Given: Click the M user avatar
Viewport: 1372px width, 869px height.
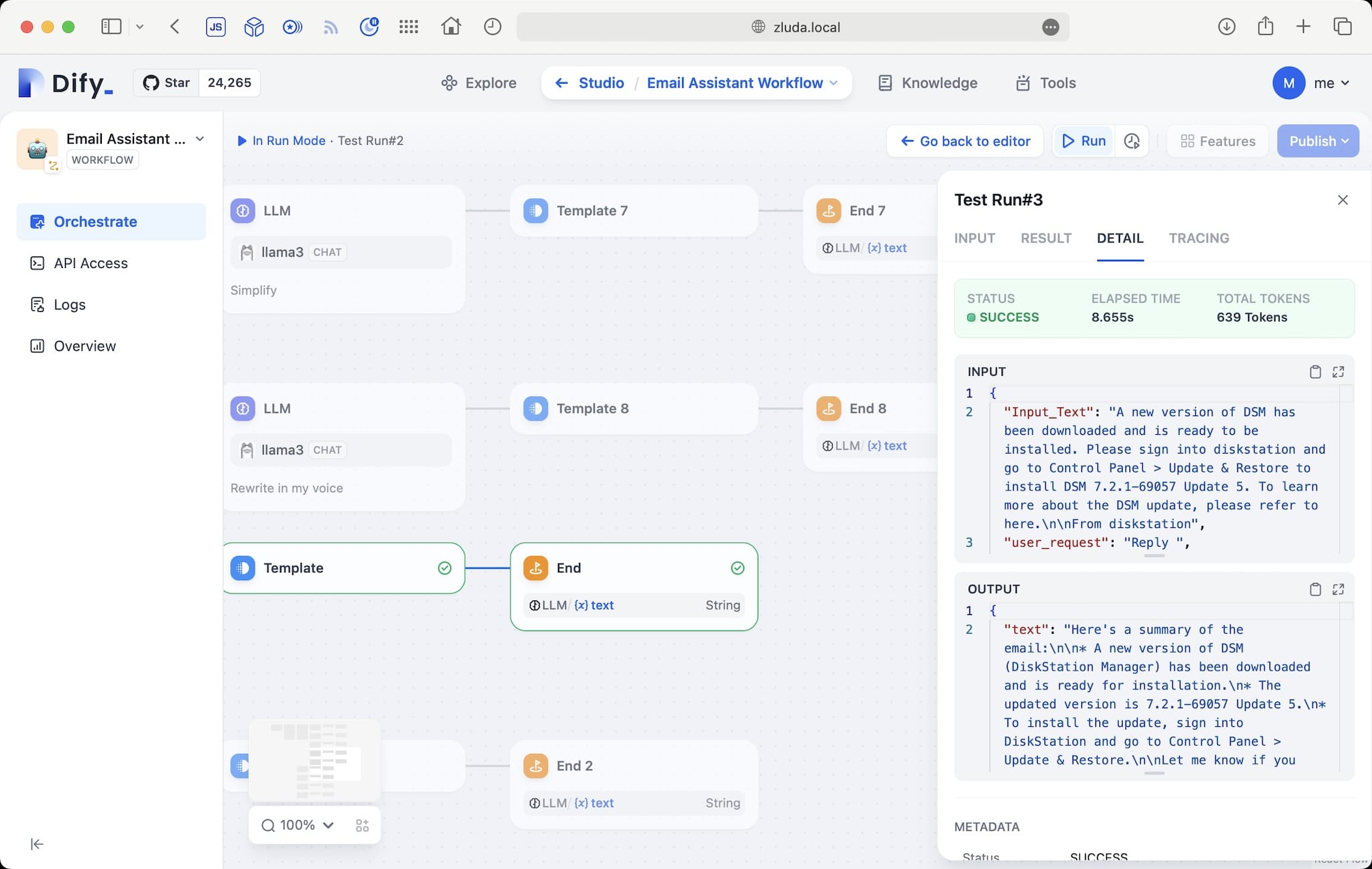Looking at the screenshot, I should (x=1288, y=83).
